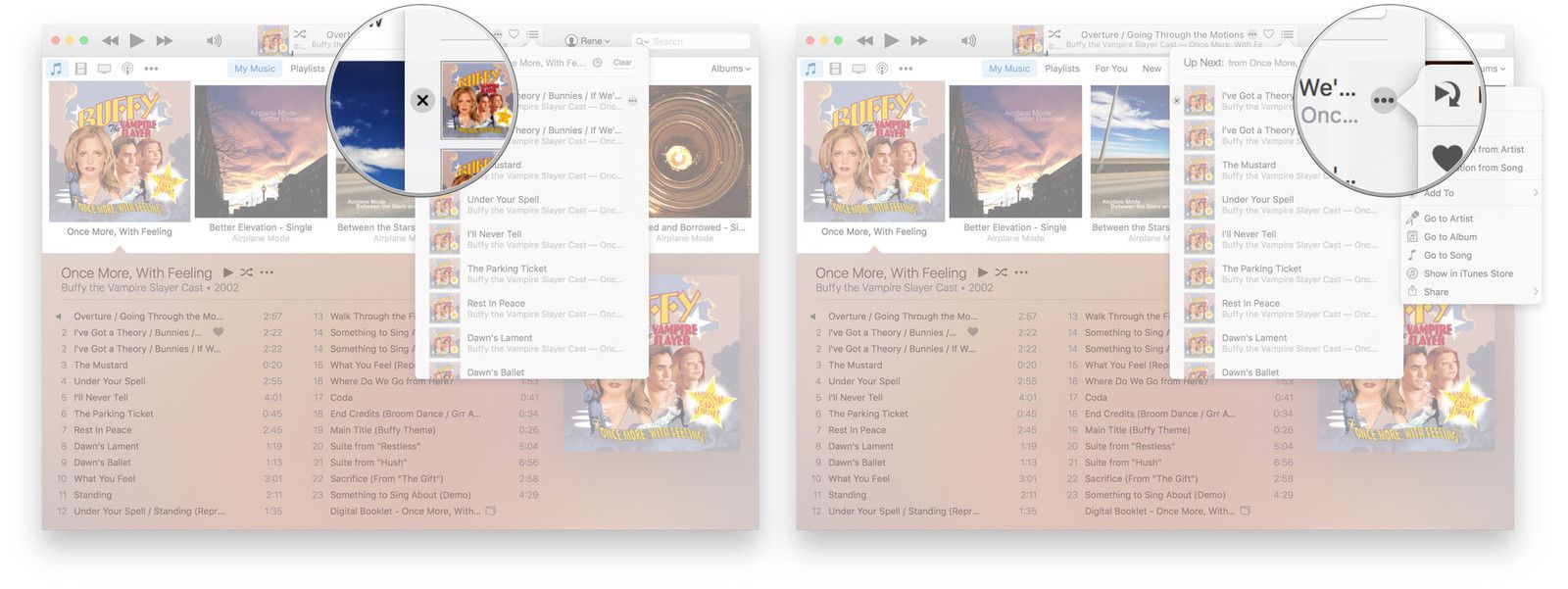Toggle Up Next list icon in right window

click(1287, 34)
